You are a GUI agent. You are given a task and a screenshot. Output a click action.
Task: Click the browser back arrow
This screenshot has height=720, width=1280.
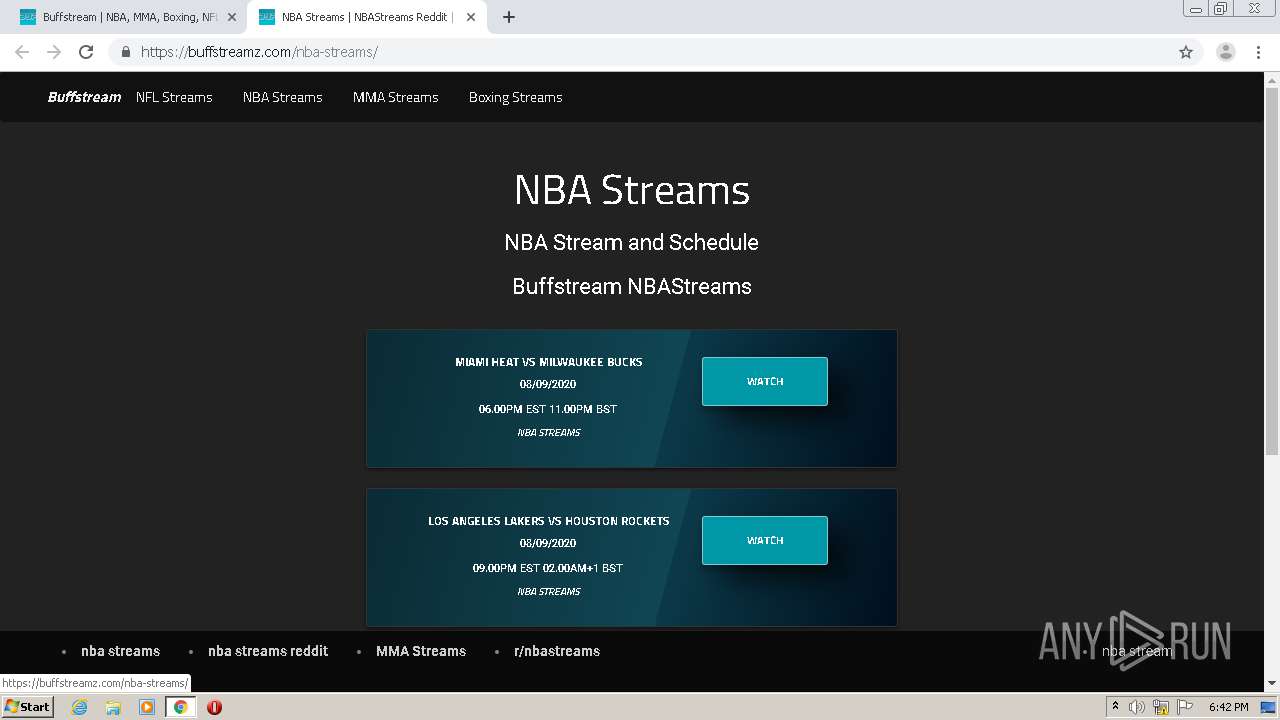(x=22, y=52)
